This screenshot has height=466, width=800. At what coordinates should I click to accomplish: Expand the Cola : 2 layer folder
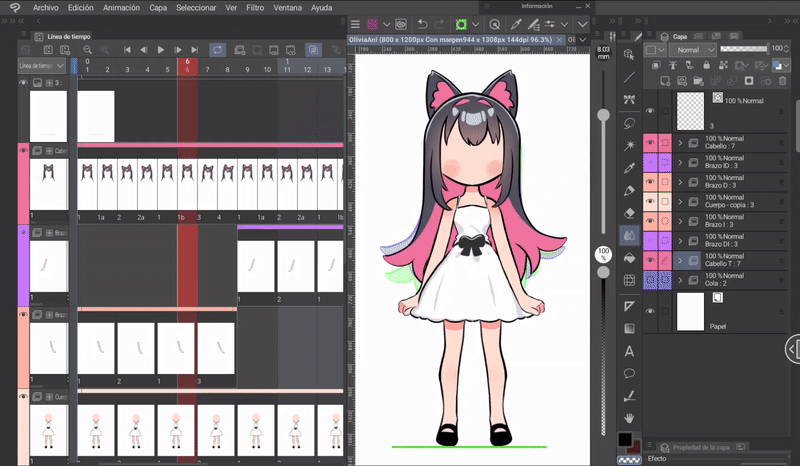pos(680,280)
